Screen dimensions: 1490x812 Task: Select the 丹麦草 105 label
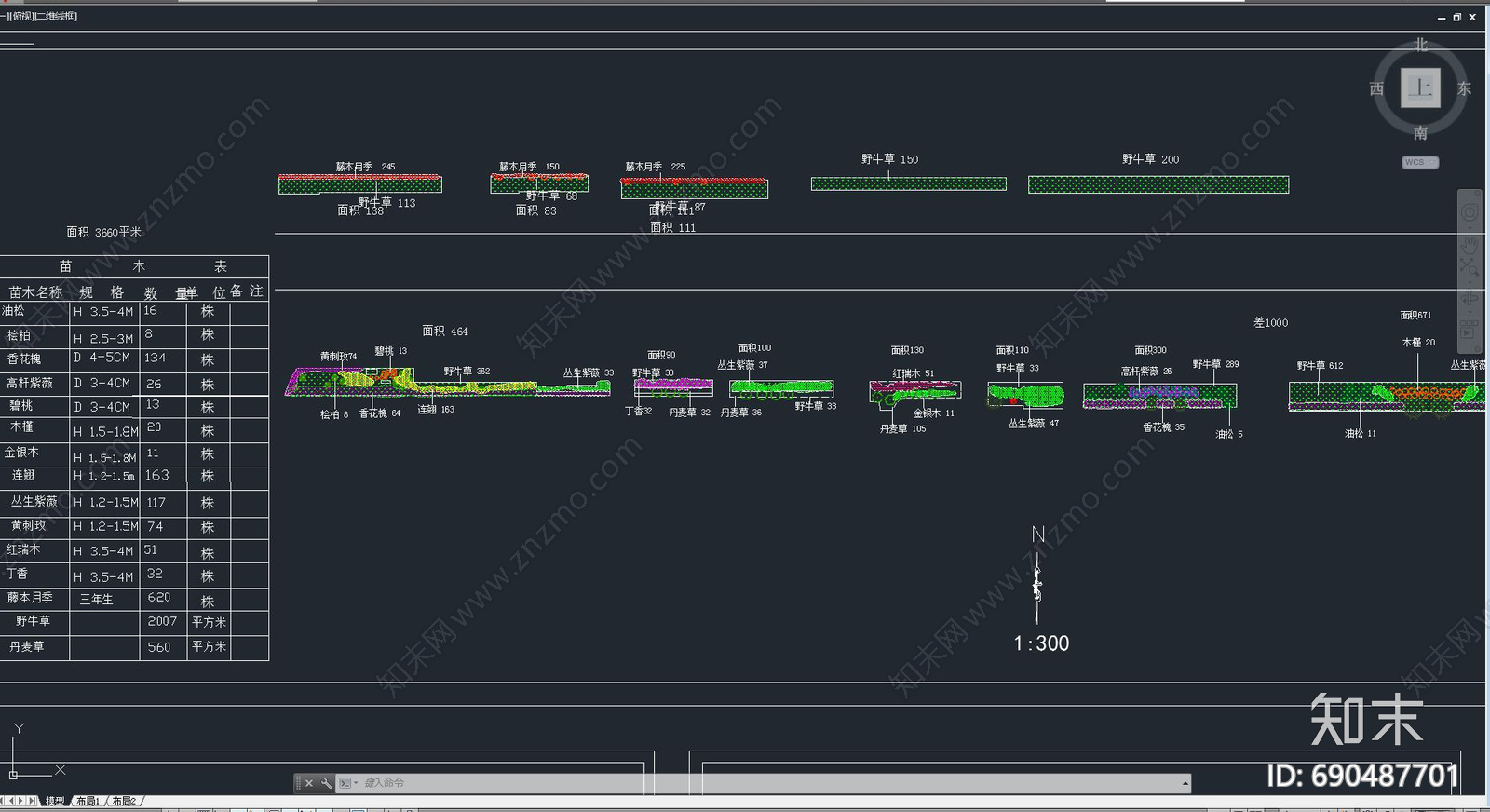pos(902,429)
